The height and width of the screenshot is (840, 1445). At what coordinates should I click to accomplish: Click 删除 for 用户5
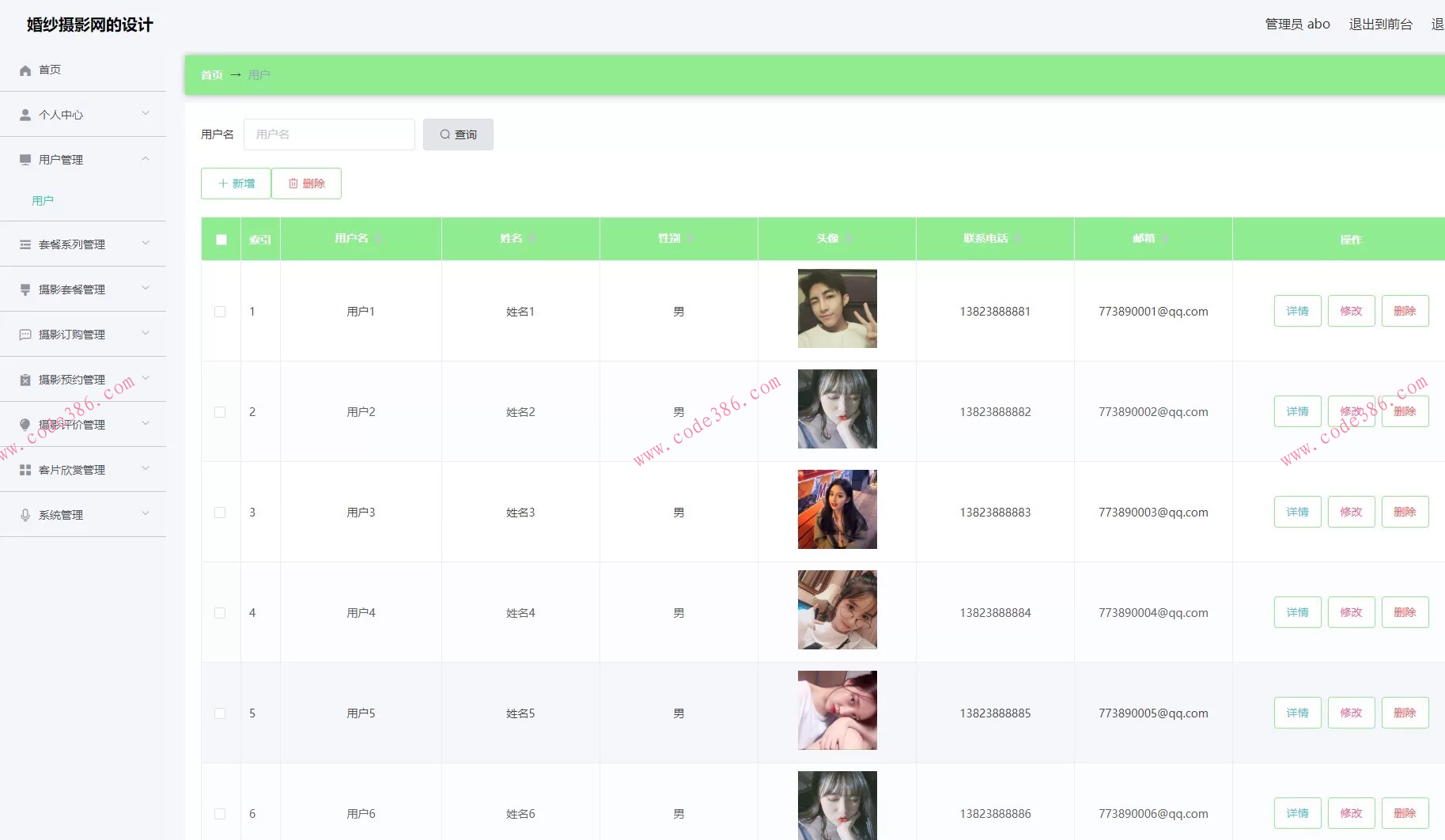[1405, 713]
